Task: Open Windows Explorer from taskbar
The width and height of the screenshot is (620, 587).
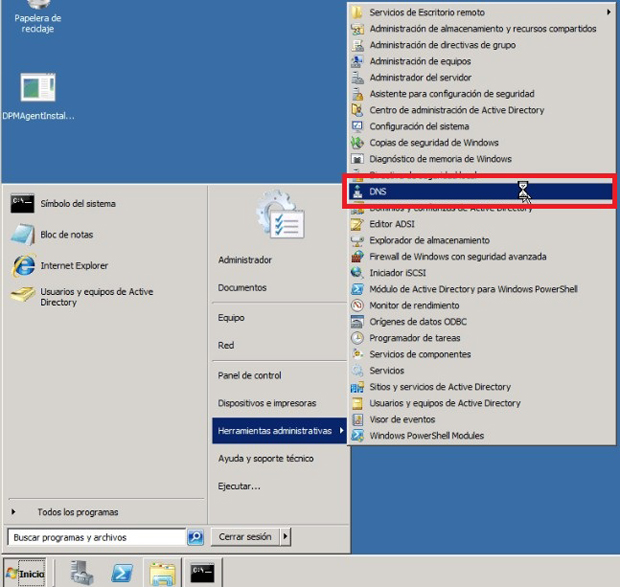Action: pyautogui.click(x=162, y=572)
